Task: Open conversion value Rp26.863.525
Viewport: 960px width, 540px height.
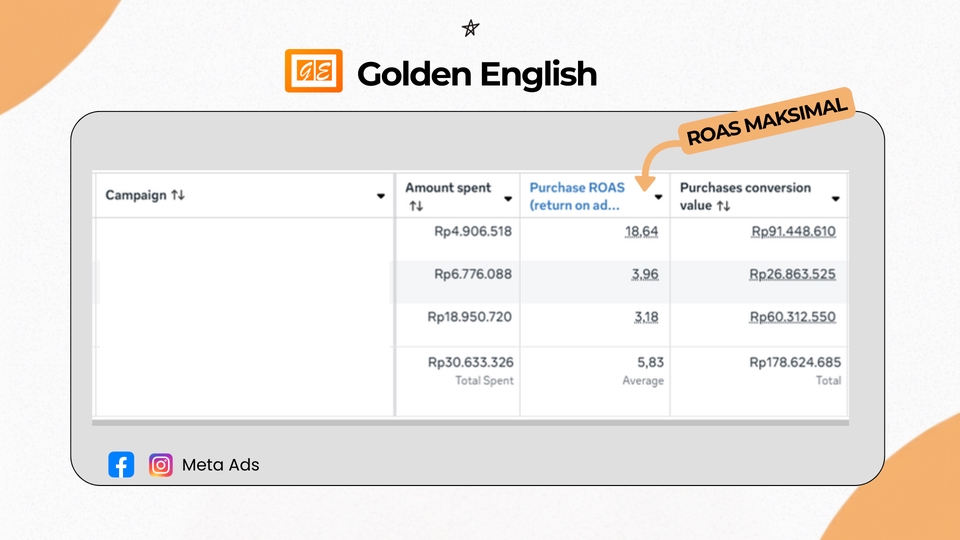Action: [x=792, y=274]
